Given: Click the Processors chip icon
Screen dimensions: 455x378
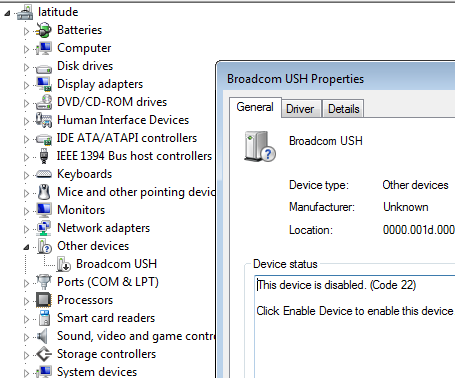Looking at the screenshot, I should [44, 300].
